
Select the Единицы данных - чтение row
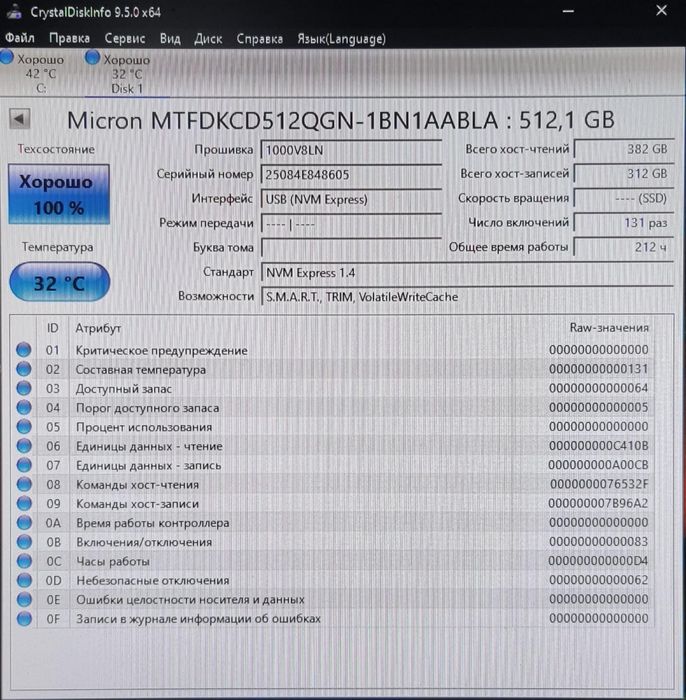click(333, 446)
